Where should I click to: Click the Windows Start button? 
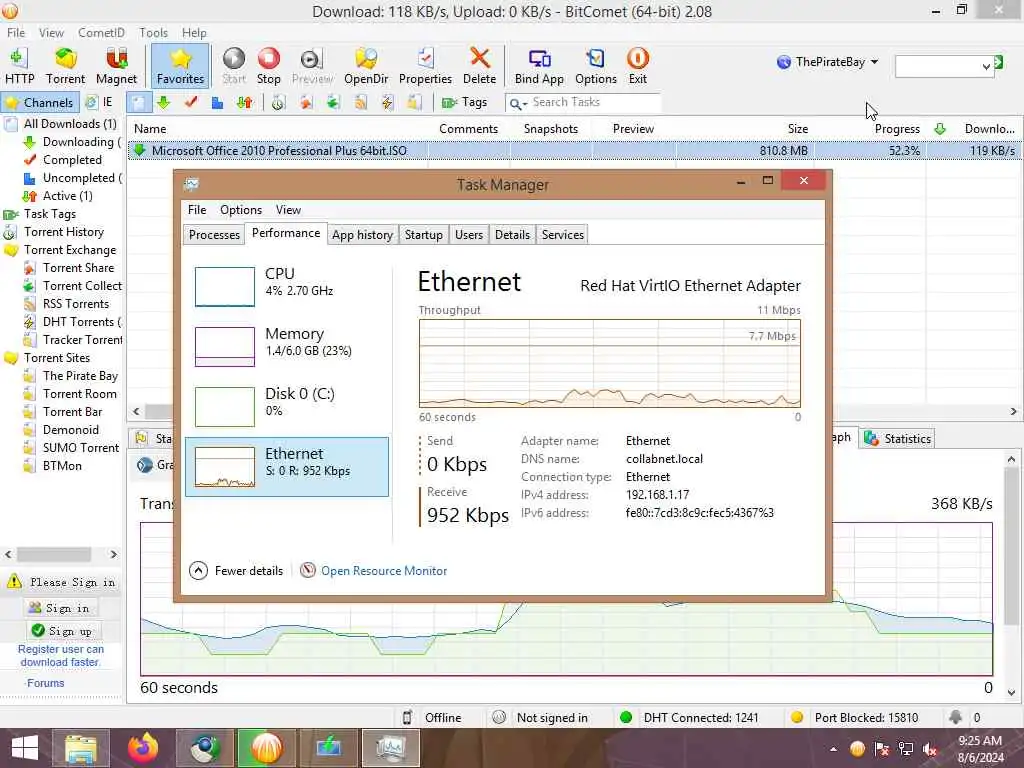25,748
